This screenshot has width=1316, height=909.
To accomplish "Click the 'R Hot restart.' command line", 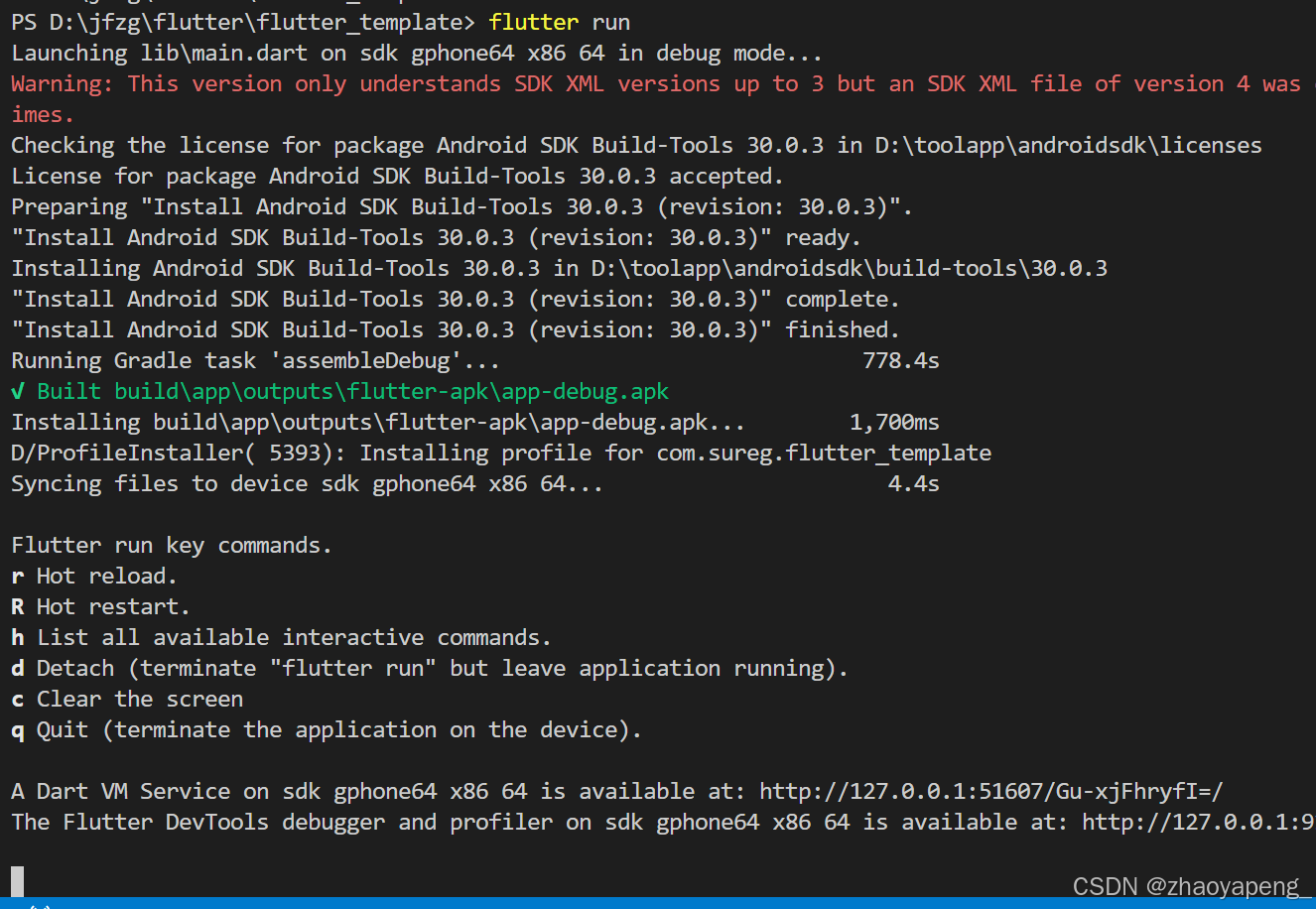I will 100,606.
